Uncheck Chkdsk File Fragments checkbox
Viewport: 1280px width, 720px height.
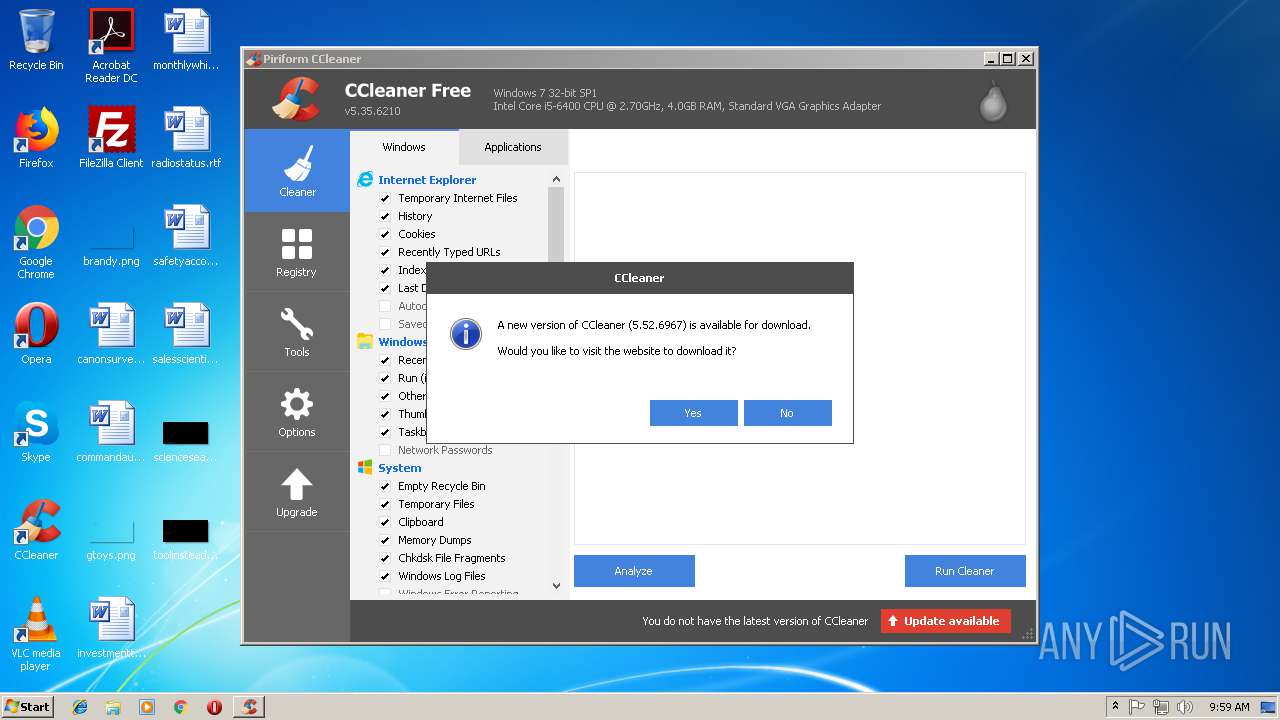pyautogui.click(x=385, y=558)
